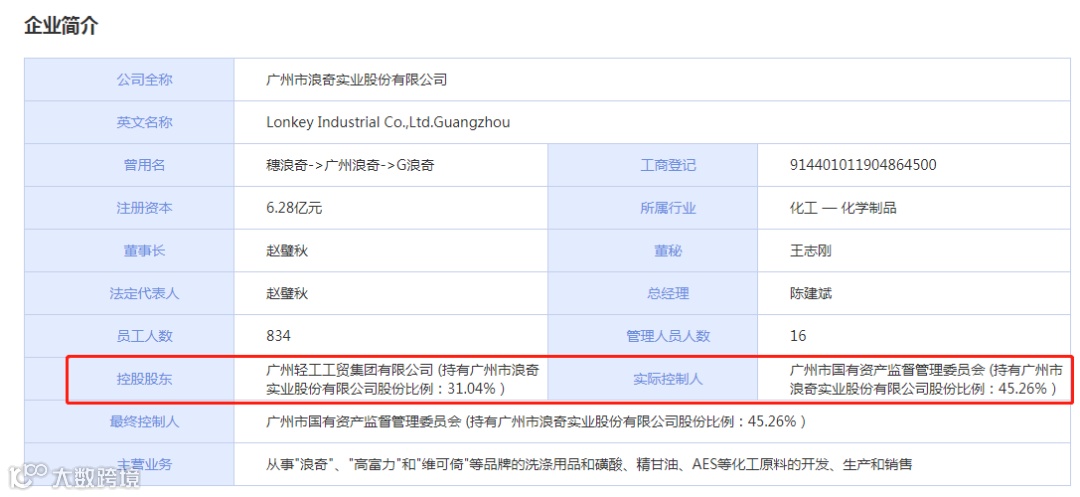Click employee count 834
The height and width of the screenshot is (497, 1080).
point(278,336)
